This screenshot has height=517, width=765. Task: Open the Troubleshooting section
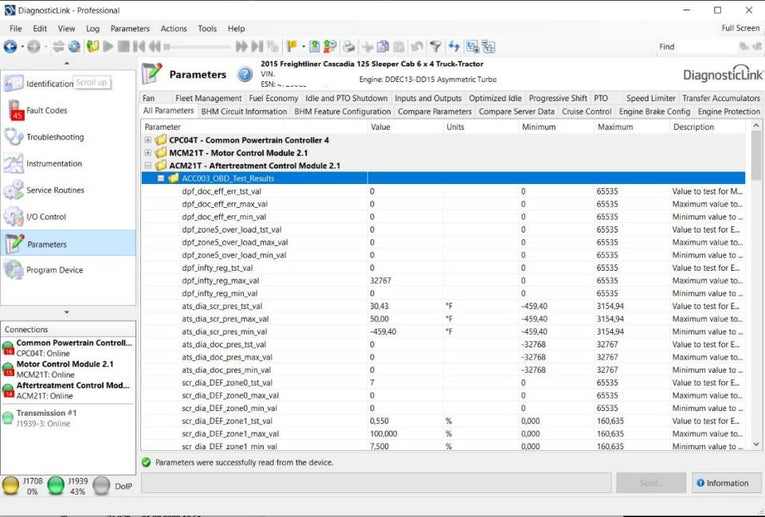(x=54, y=137)
